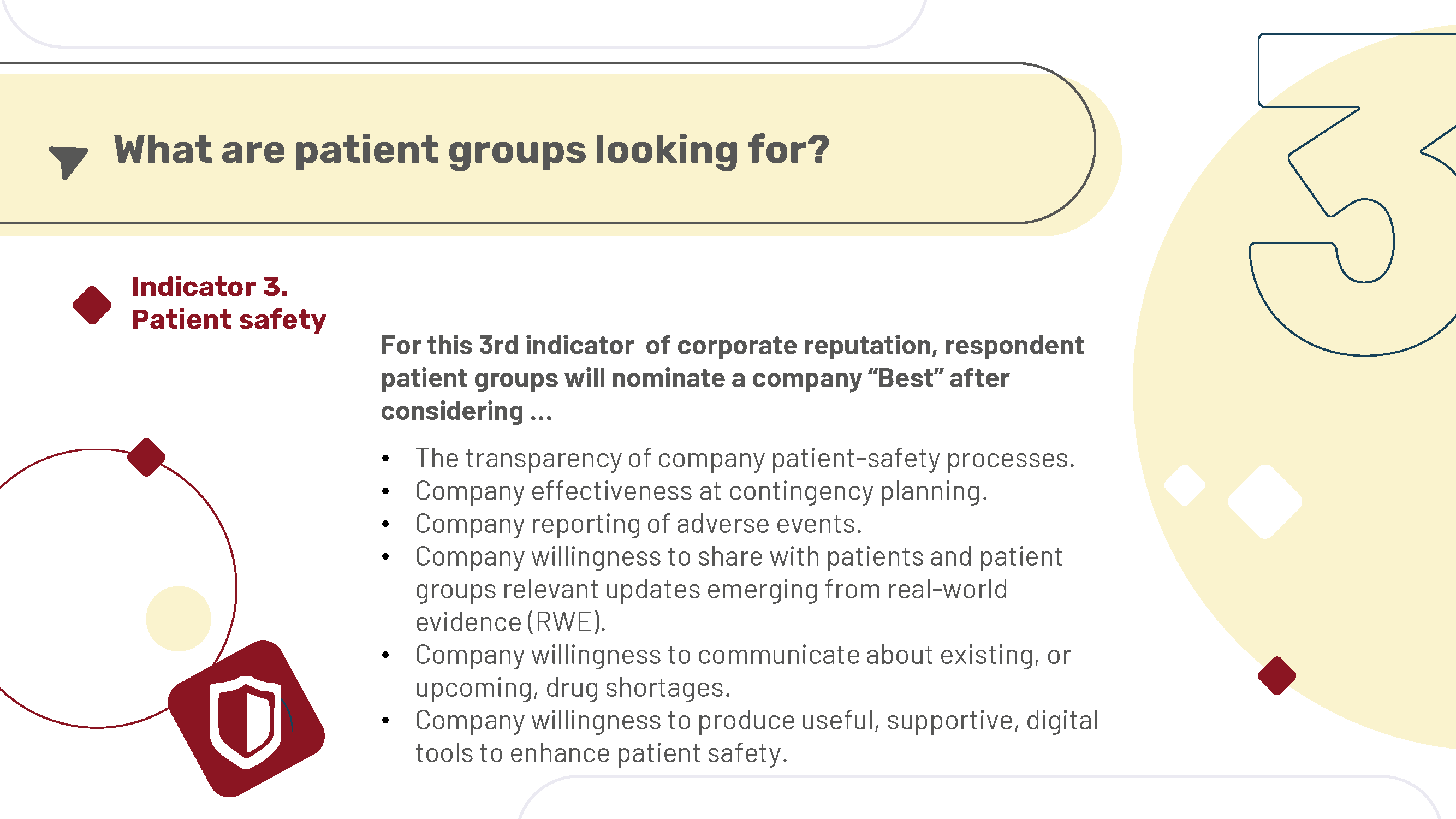Viewport: 1456px width, 819px height.
Task: Select the real-world evidence (RWE) bullet
Action: (739, 590)
